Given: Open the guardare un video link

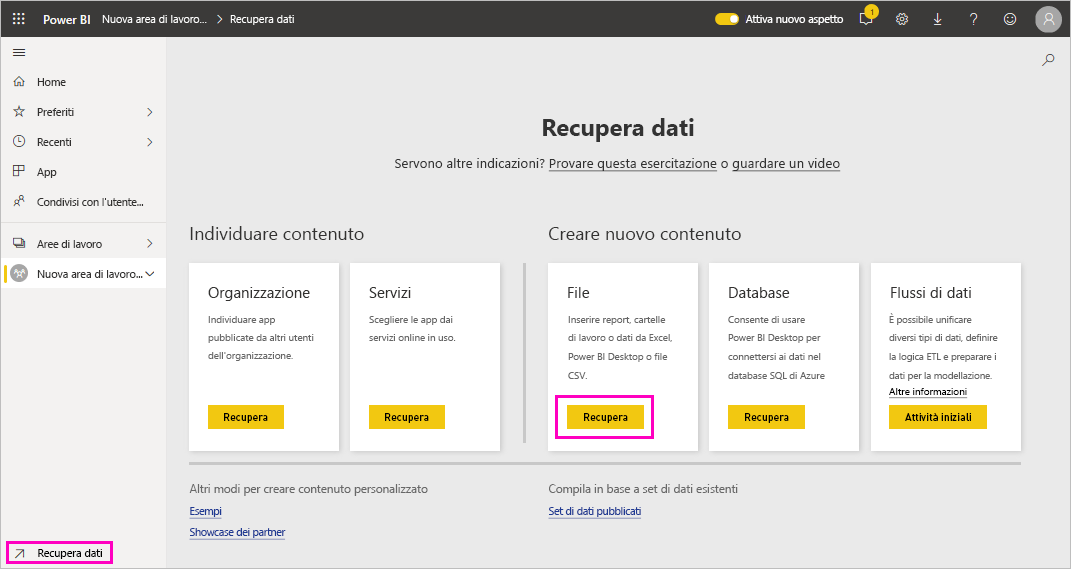Looking at the screenshot, I should pyautogui.click(x=786, y=164).
